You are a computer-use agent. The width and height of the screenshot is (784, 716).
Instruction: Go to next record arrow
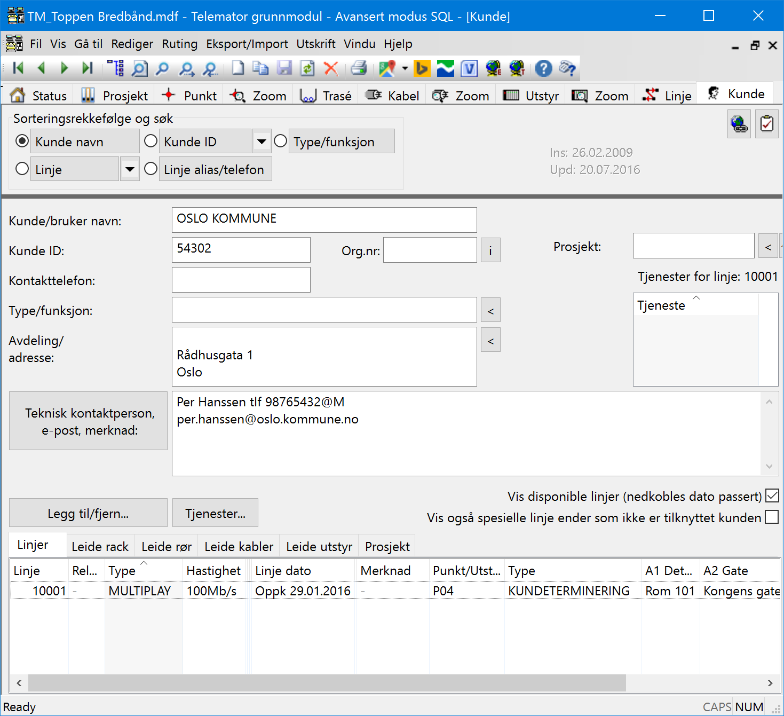64,68
